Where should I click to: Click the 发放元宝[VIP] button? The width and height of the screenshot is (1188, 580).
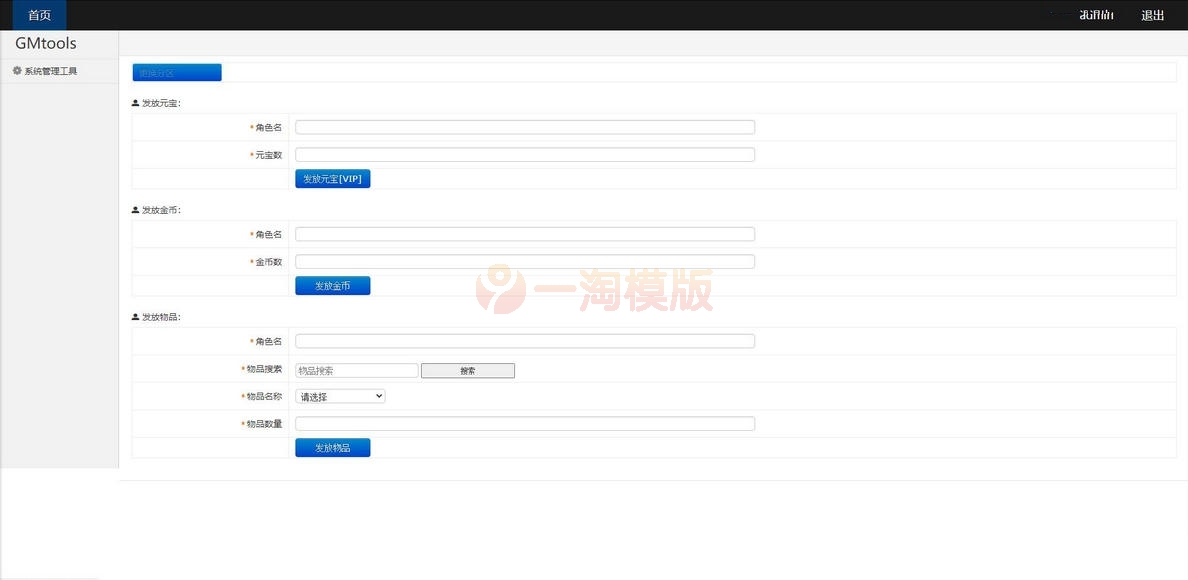coord(333,178)
